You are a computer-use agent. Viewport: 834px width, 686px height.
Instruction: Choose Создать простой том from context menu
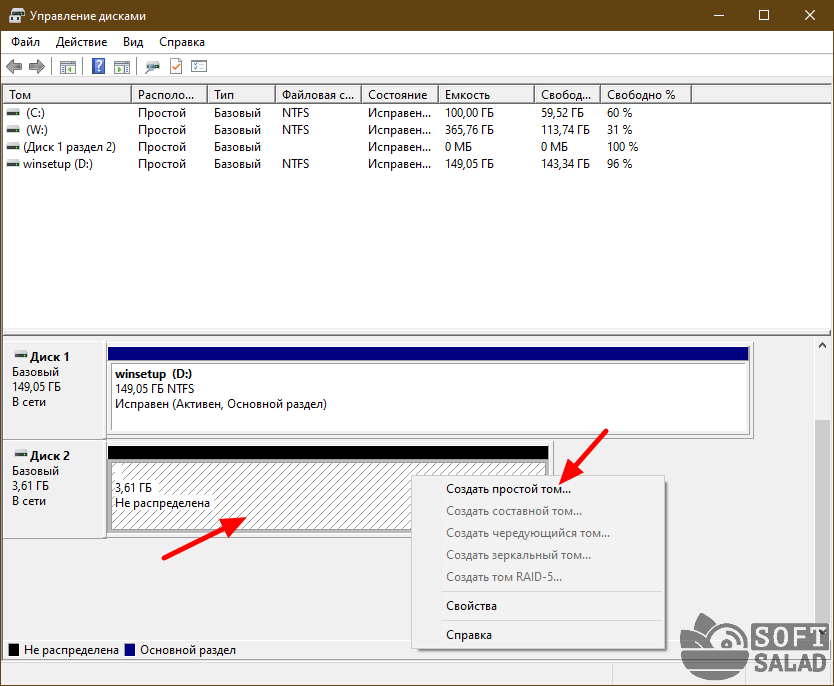tap(508, 490)
